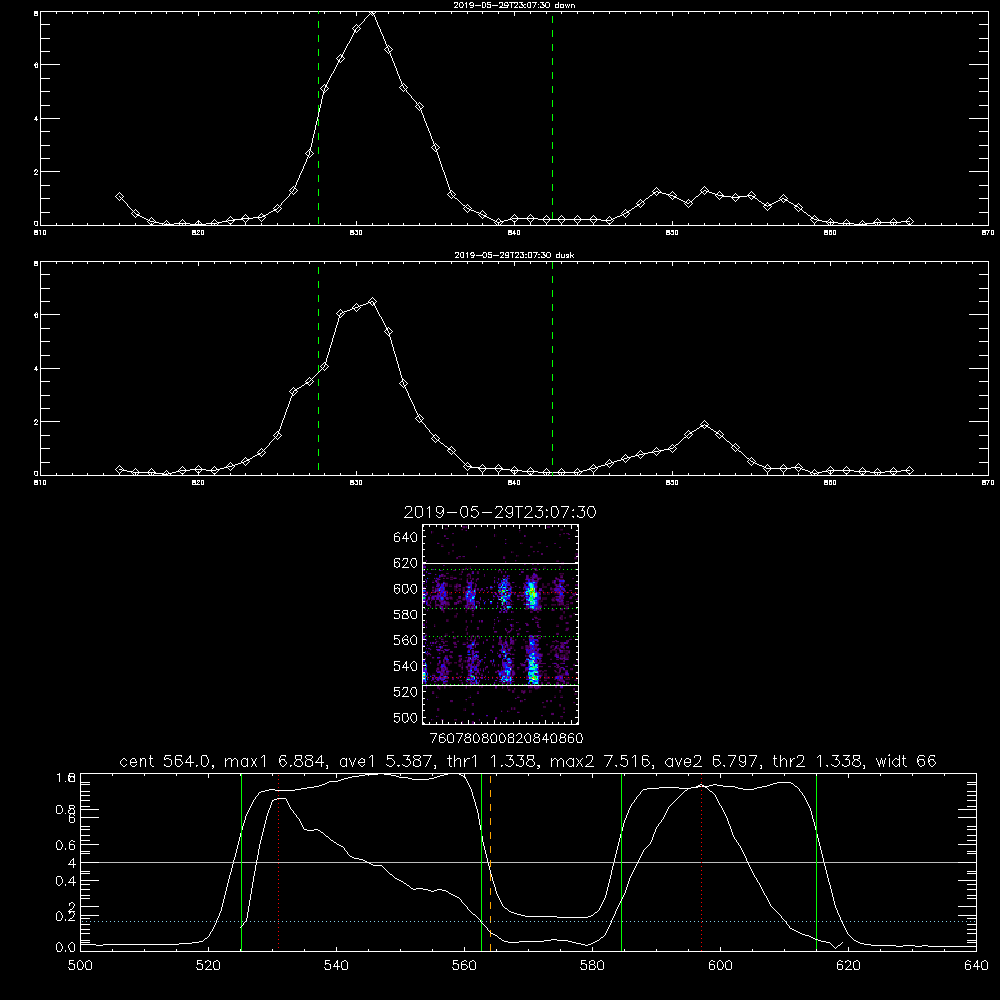Click the left green dashed line in dawn plot
The image size is (1000, 1000).
pyautogui.click(x=318, y=118)
